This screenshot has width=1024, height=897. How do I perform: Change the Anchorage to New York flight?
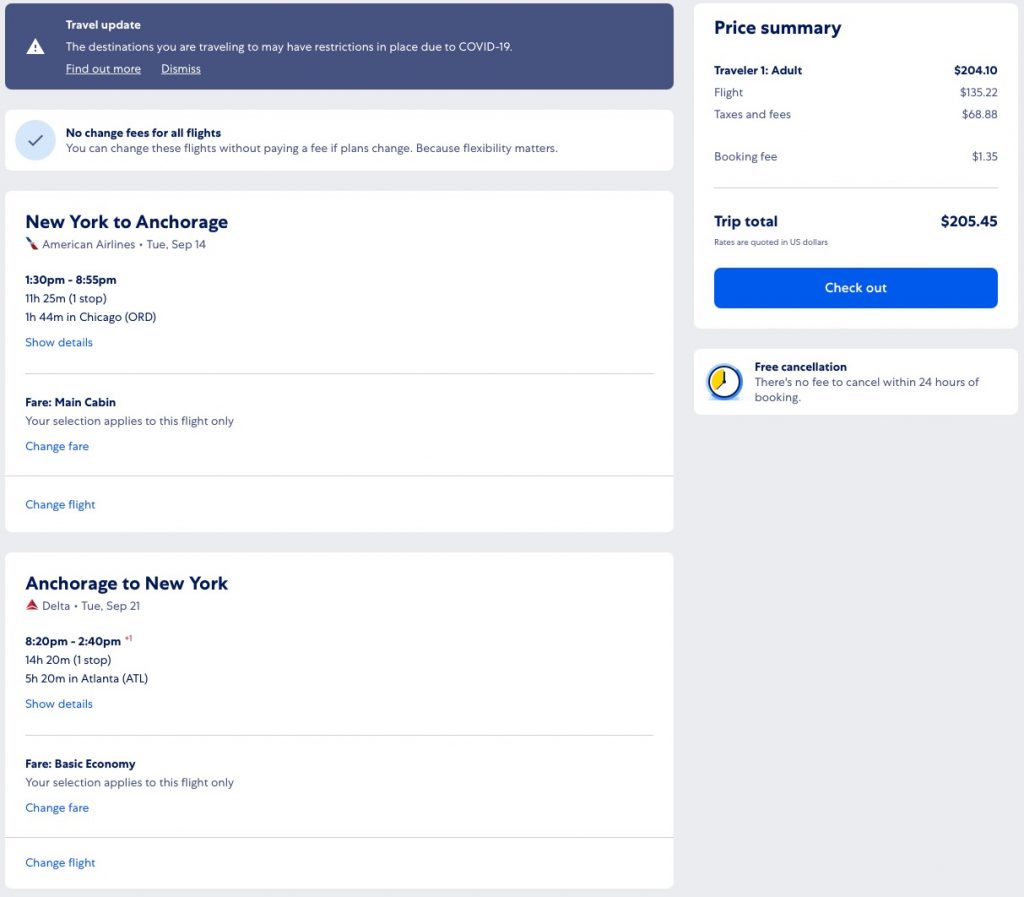coord(60,863)
